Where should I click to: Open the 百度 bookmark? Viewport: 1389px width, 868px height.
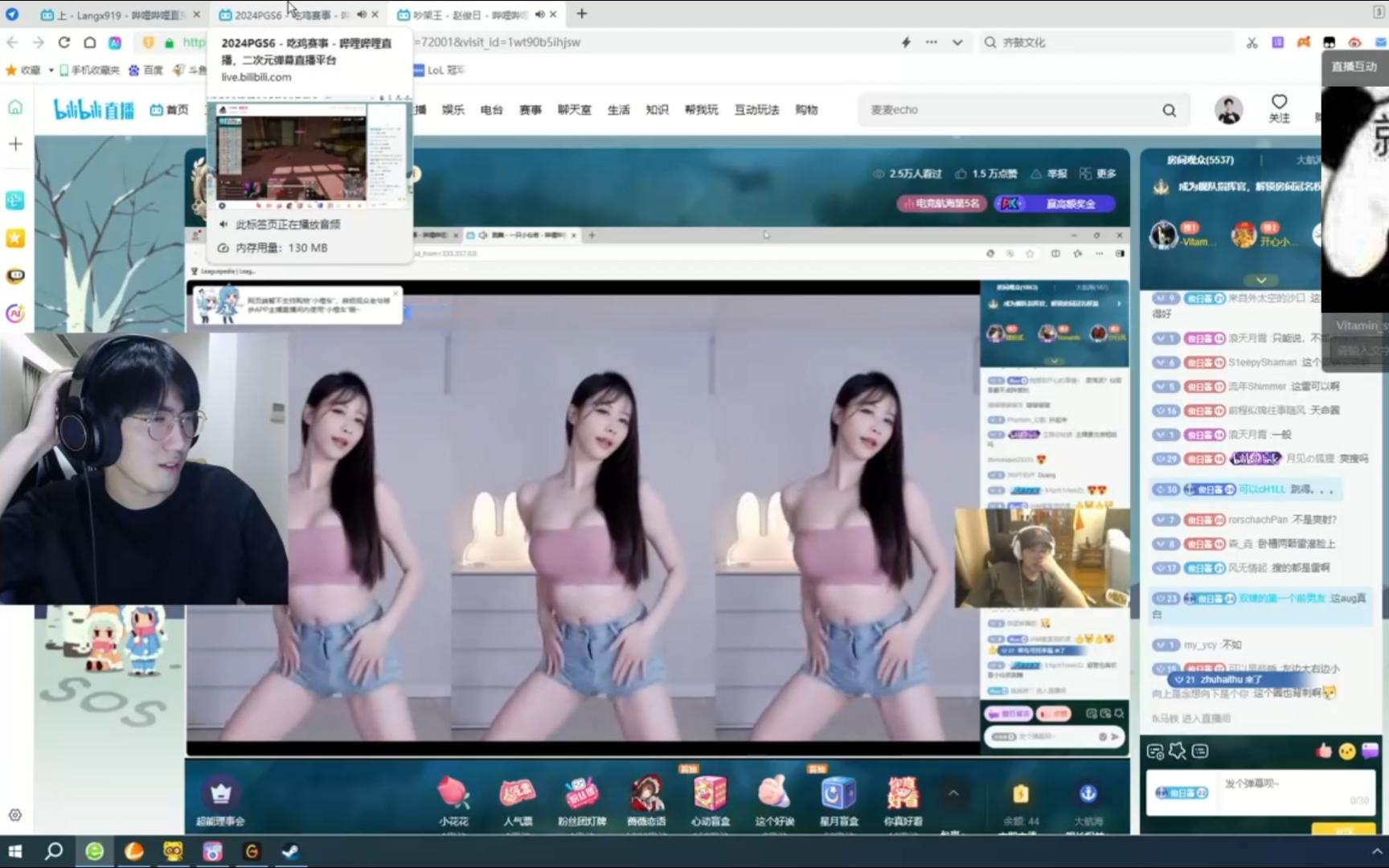click(x=145, y=70)
